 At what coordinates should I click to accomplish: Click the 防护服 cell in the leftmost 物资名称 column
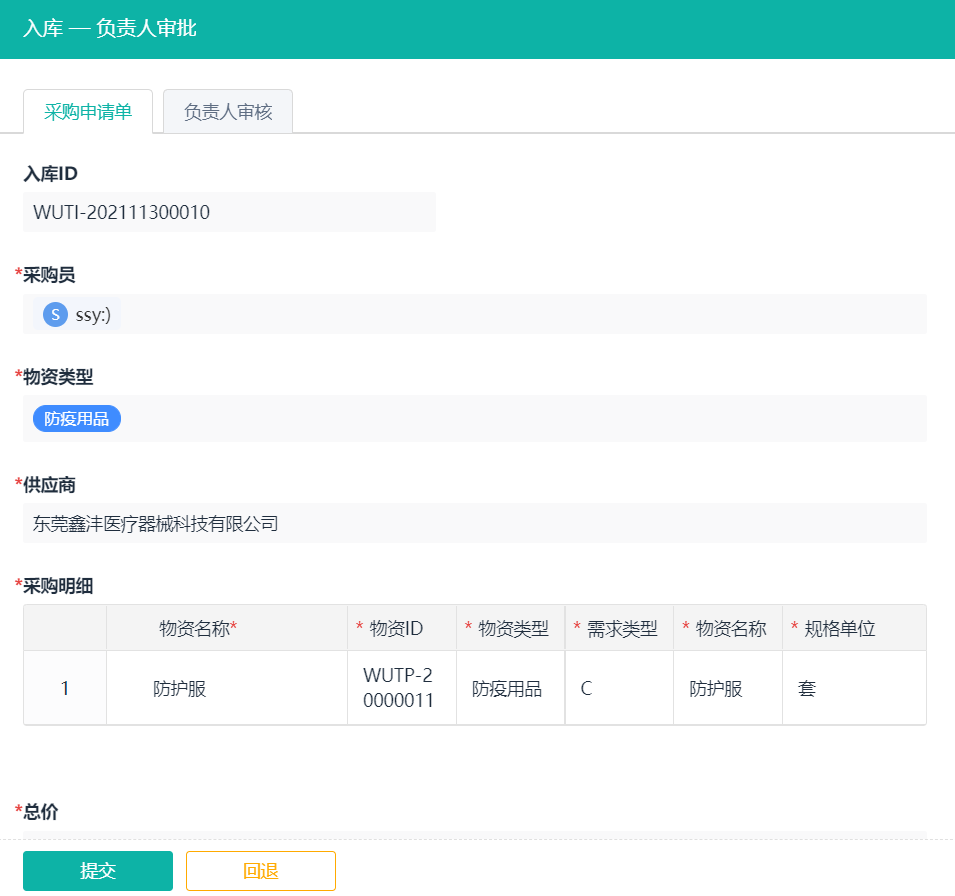point(180,689)
